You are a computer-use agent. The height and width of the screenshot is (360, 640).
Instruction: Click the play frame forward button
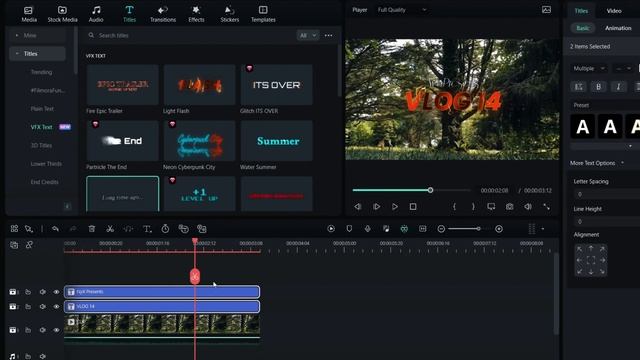point(376,207)
